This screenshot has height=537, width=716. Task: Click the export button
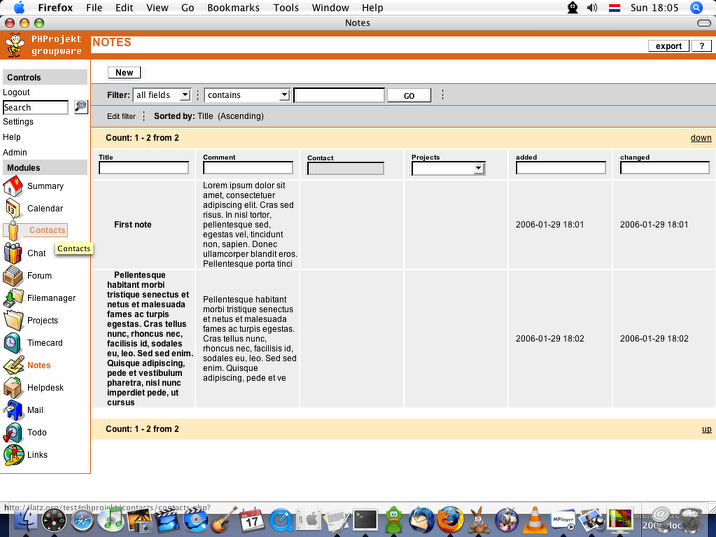click(668, 46)
